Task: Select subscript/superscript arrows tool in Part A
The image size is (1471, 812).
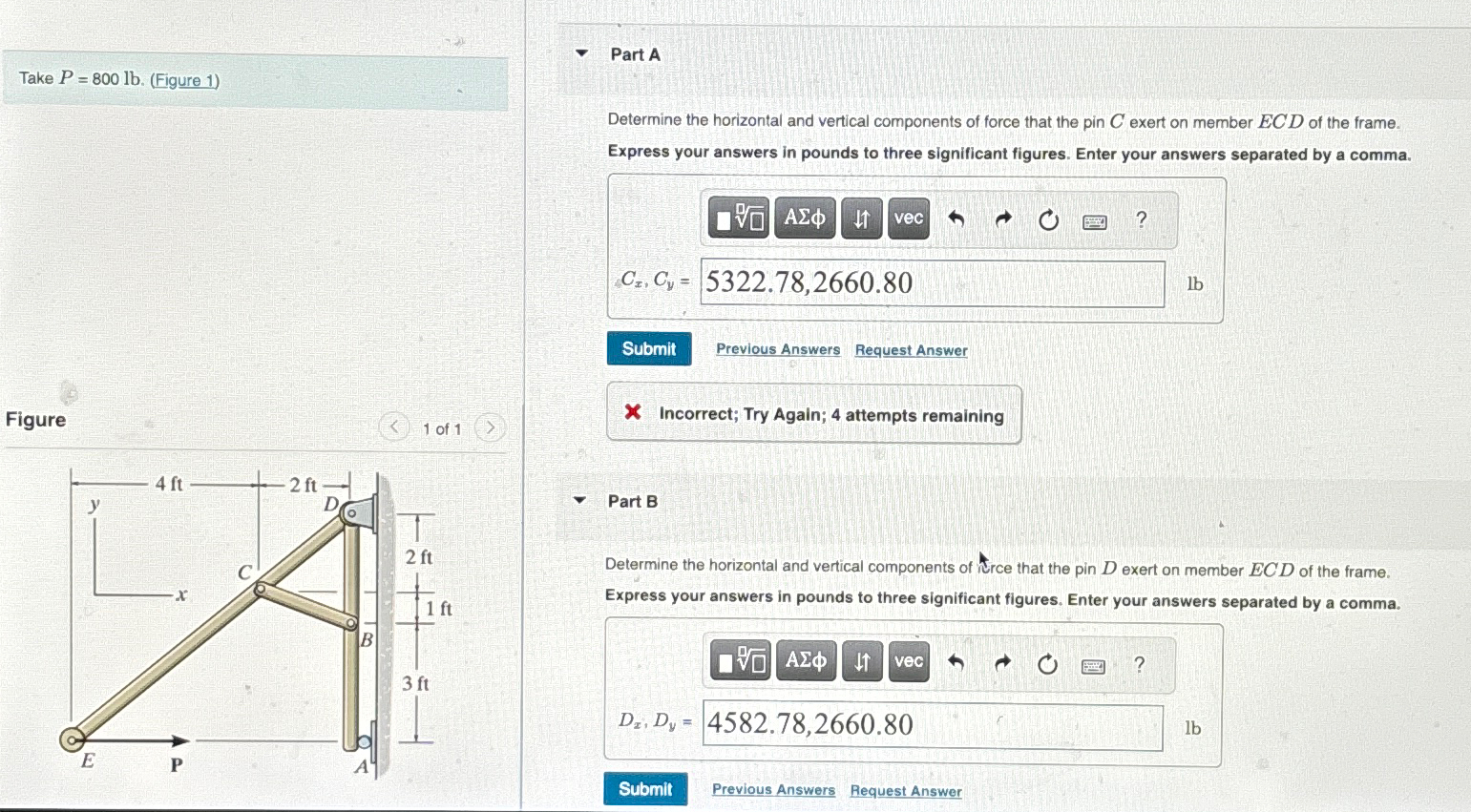Action: (x=861, y=219)
